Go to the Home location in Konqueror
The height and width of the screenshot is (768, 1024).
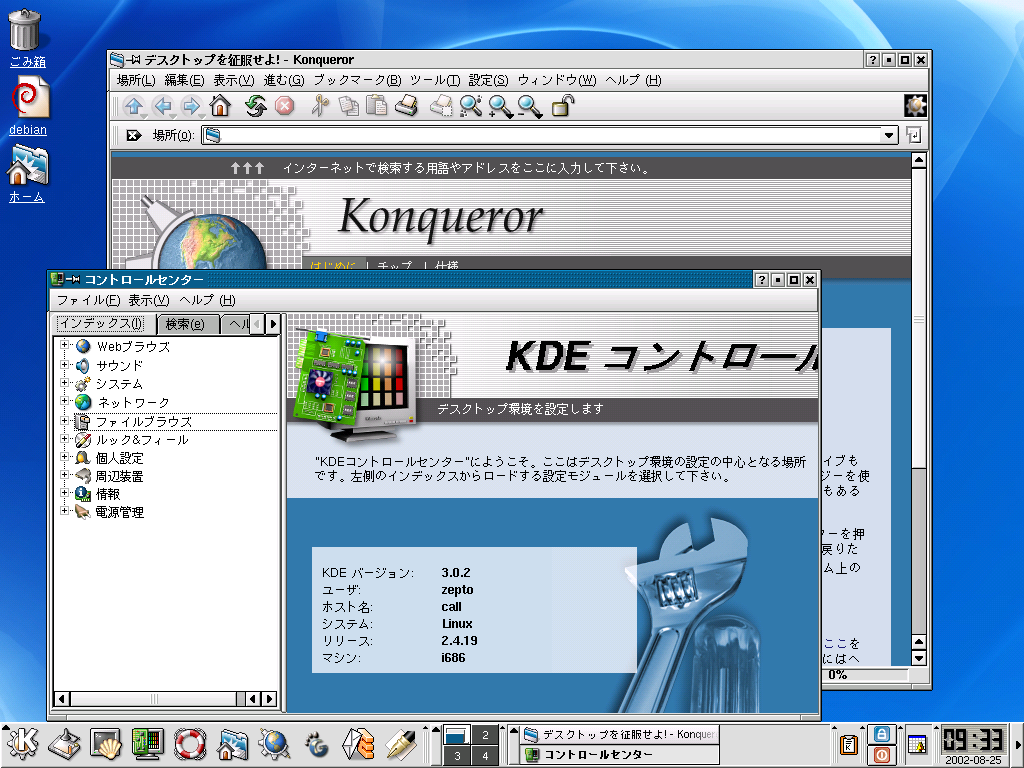pyautogui.click(x=220, y=106)
